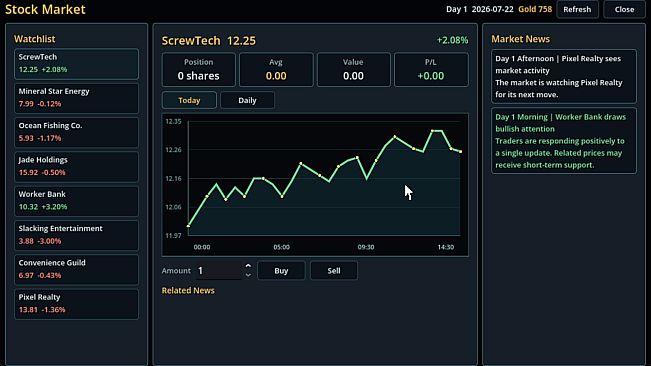Open the Worker Bank bullish news item

point(563,141)
